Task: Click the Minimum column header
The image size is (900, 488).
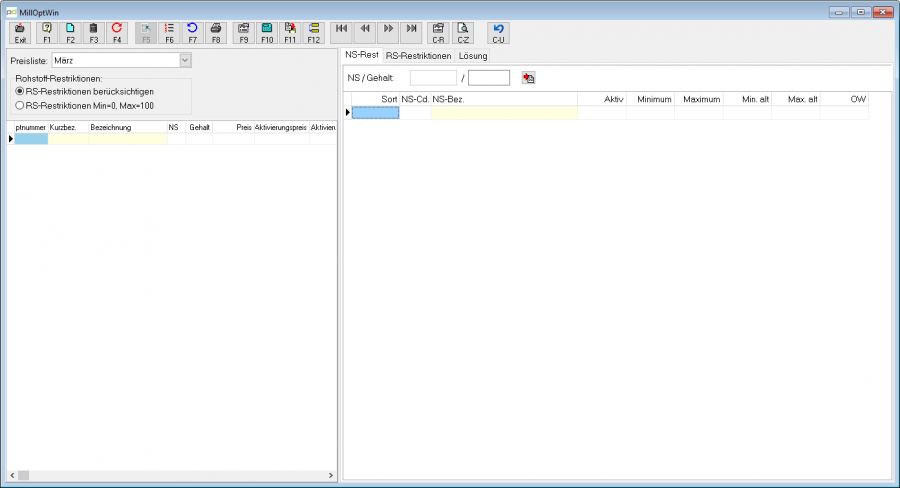Action: pyautogui.click(x=650, y=99)
